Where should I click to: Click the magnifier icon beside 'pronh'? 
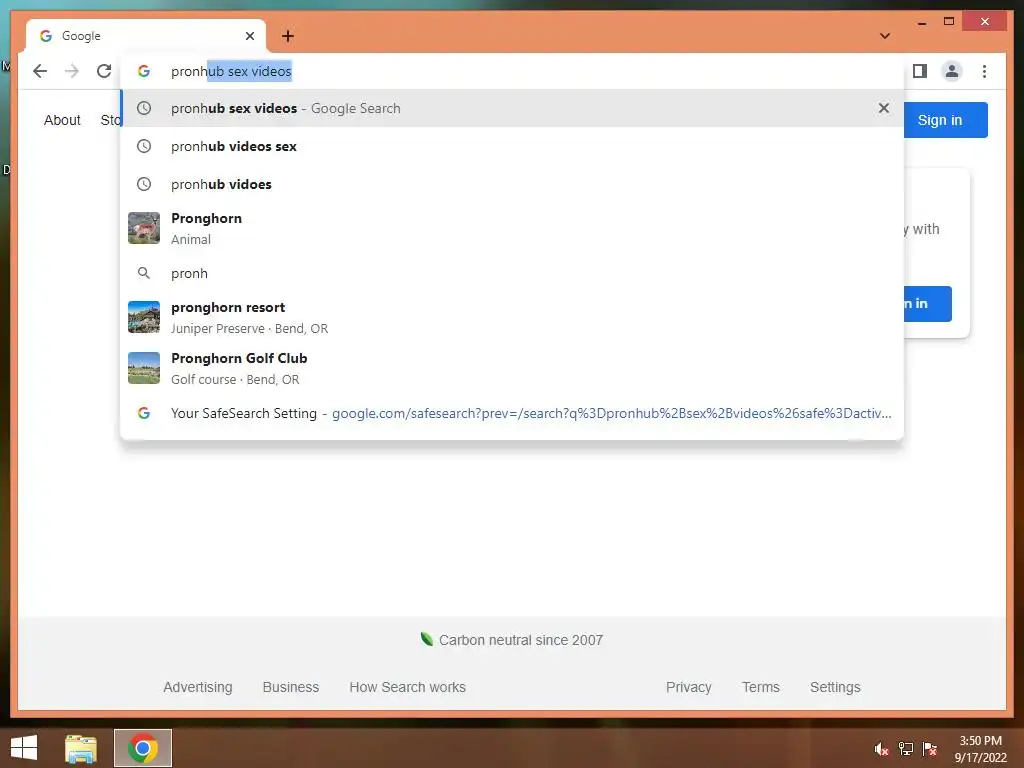click(x=144, y=273)
